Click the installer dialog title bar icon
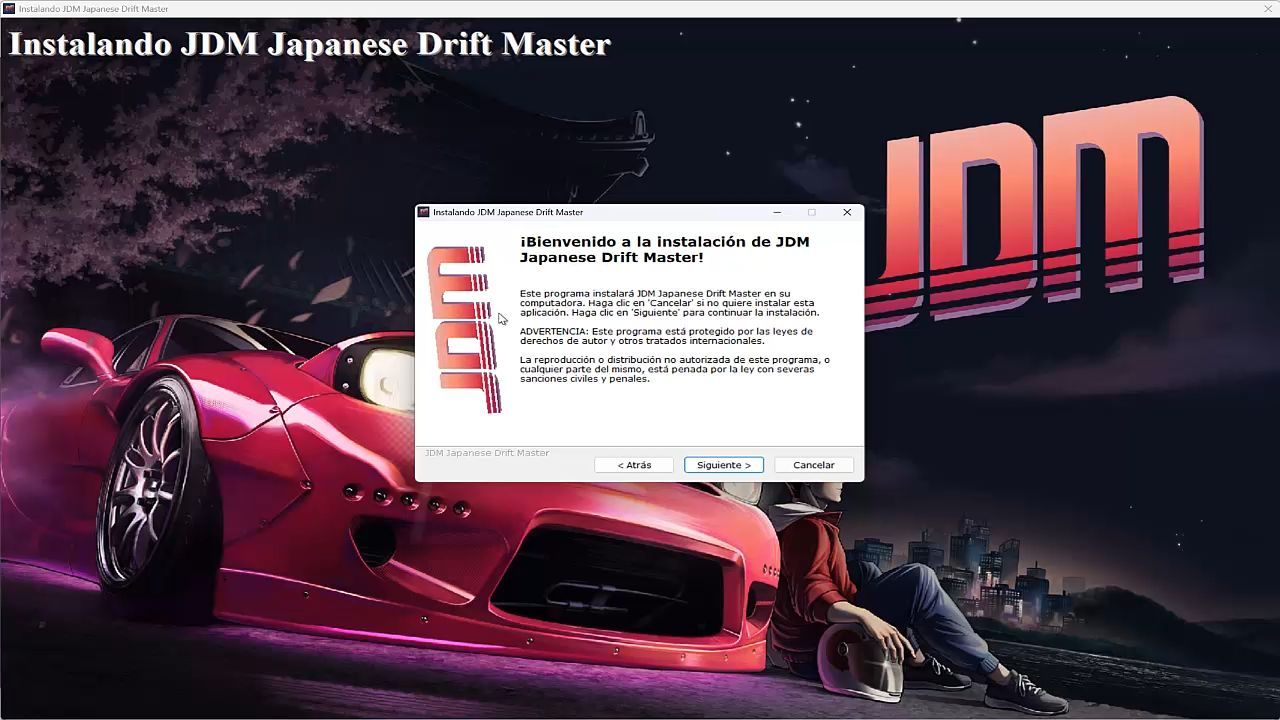Screen dimensions: 1280x720 point(424,212)
